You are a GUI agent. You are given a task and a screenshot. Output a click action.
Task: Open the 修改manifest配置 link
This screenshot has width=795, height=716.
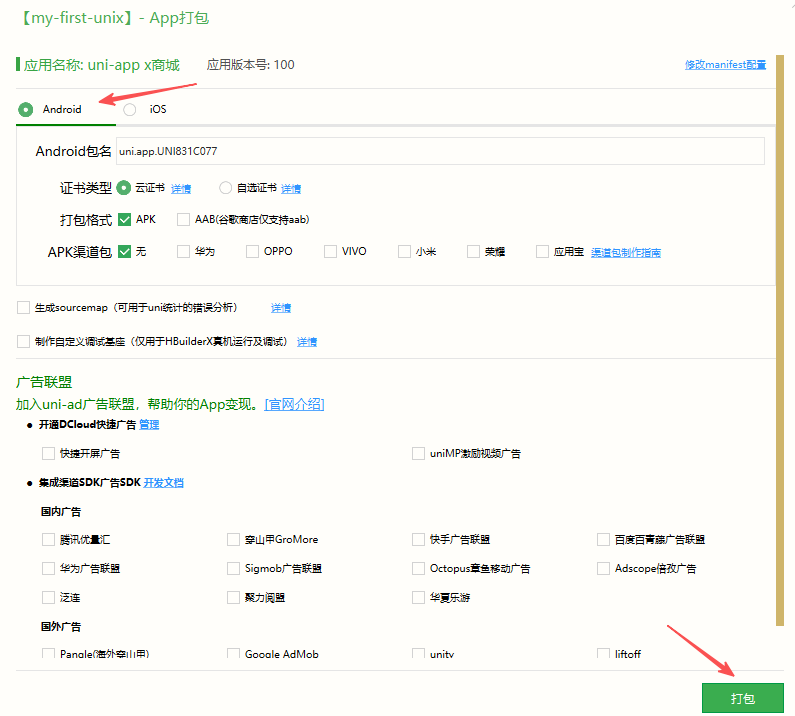point(725,65)
